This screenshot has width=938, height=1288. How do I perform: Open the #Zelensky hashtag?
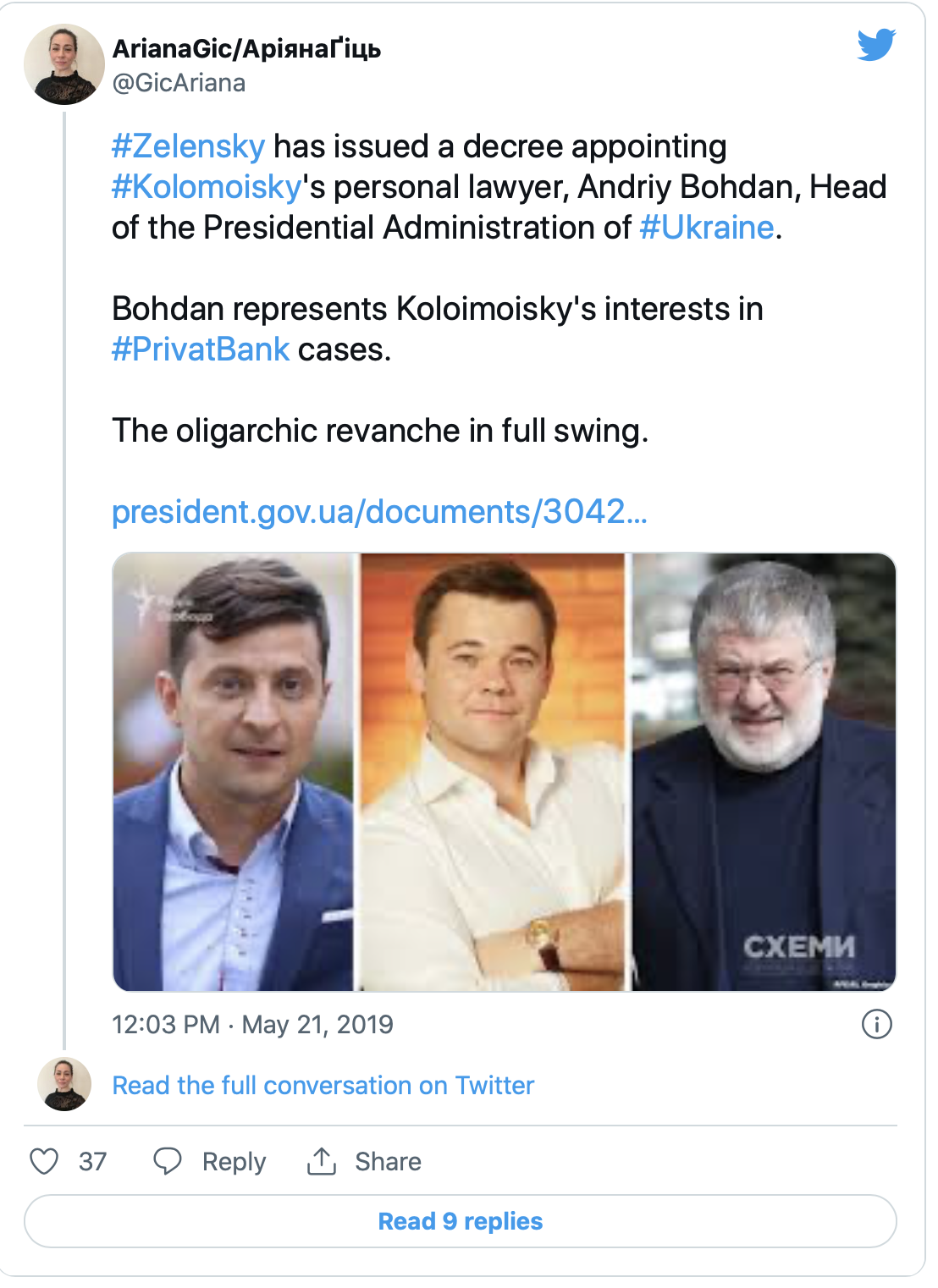pyautogui.click(x=188, y=146)
